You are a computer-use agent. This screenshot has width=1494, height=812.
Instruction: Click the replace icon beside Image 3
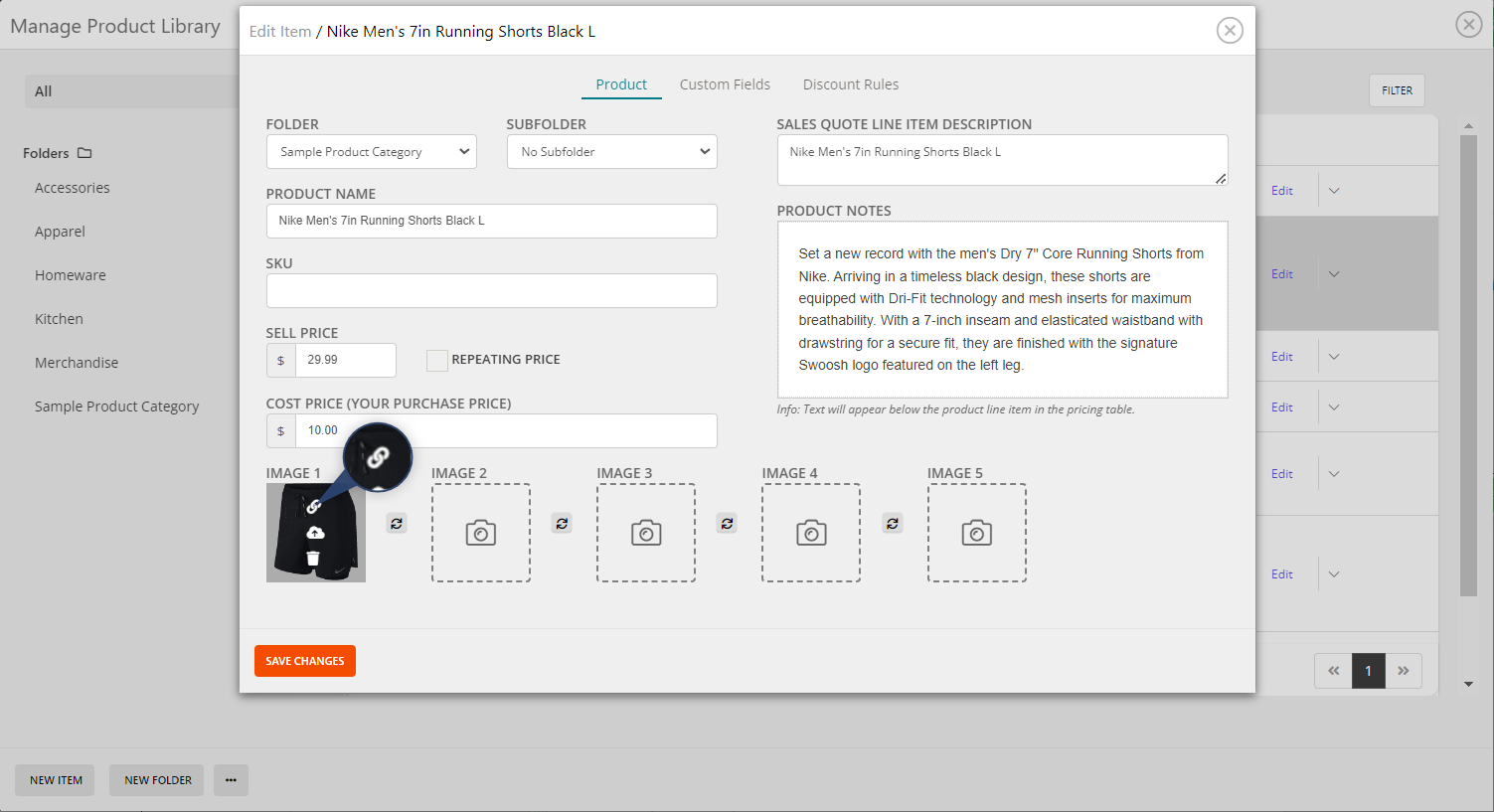(727, 522)
